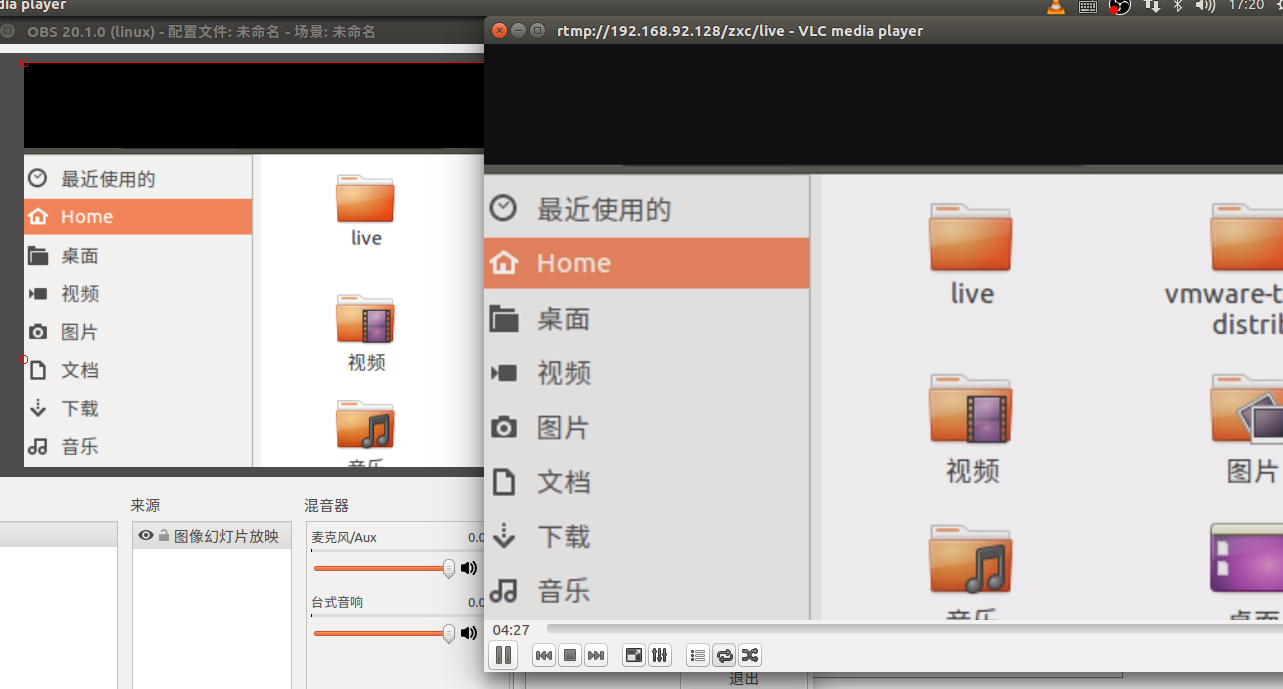This screenshot has width=1283, height=689.
Task: Toggle VLC shuffle random button
Action: click(750, 656)
